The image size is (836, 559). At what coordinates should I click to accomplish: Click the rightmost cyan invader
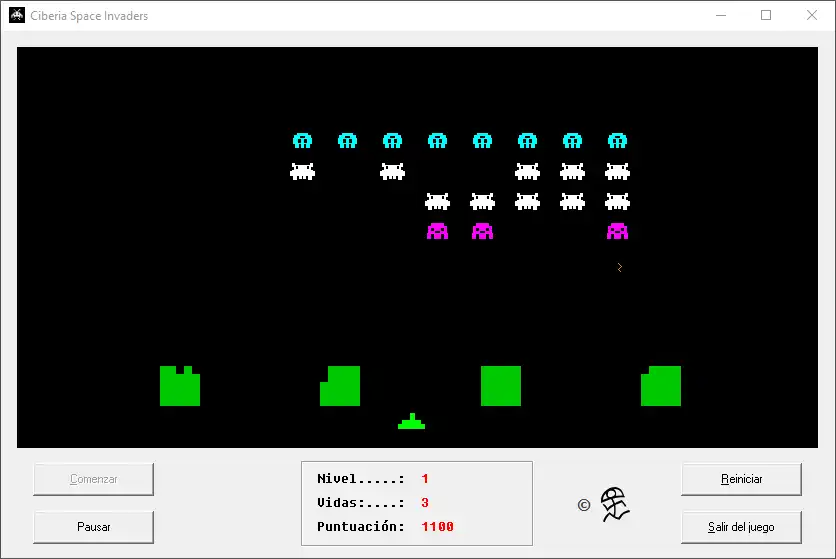coord(617,141)
